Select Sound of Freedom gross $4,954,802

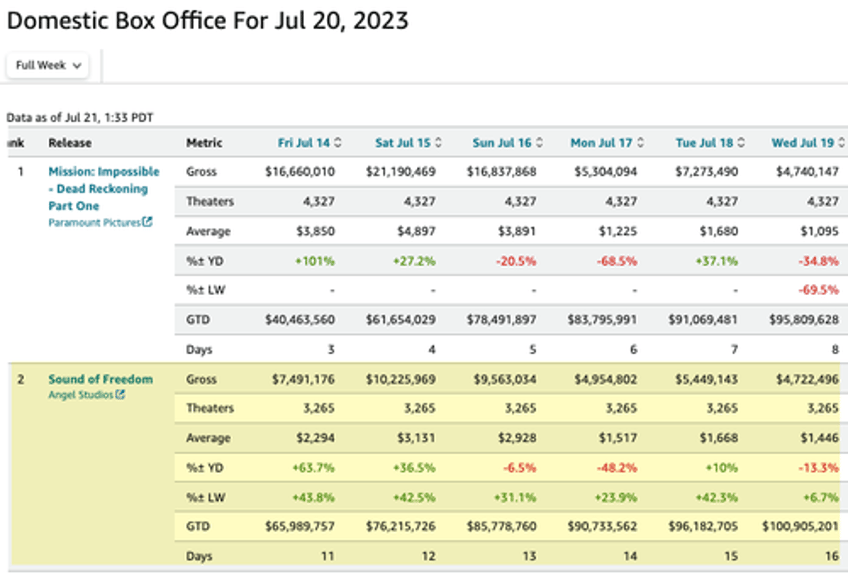click(x=605, y=379)
